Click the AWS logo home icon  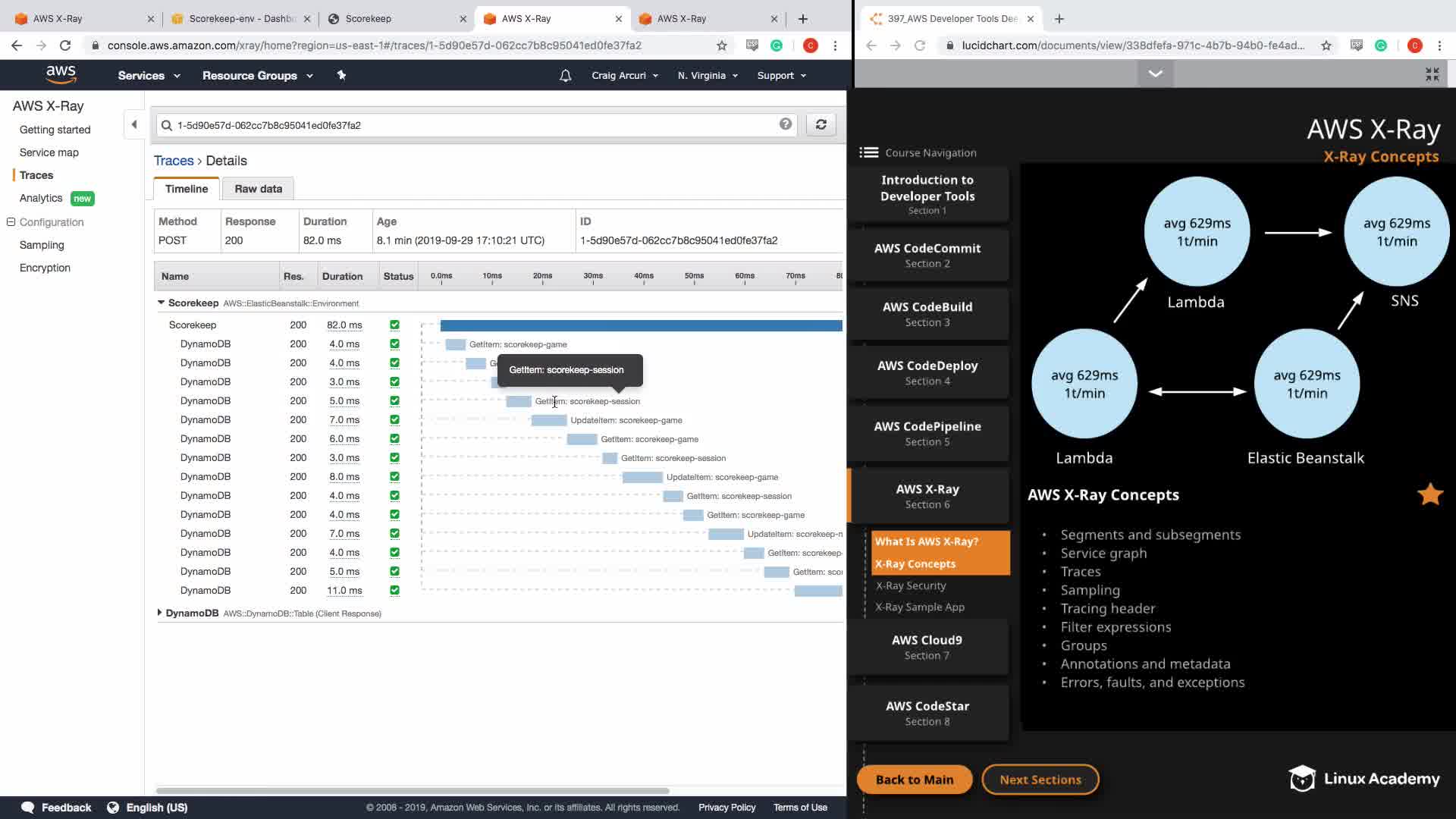point(61,74)
